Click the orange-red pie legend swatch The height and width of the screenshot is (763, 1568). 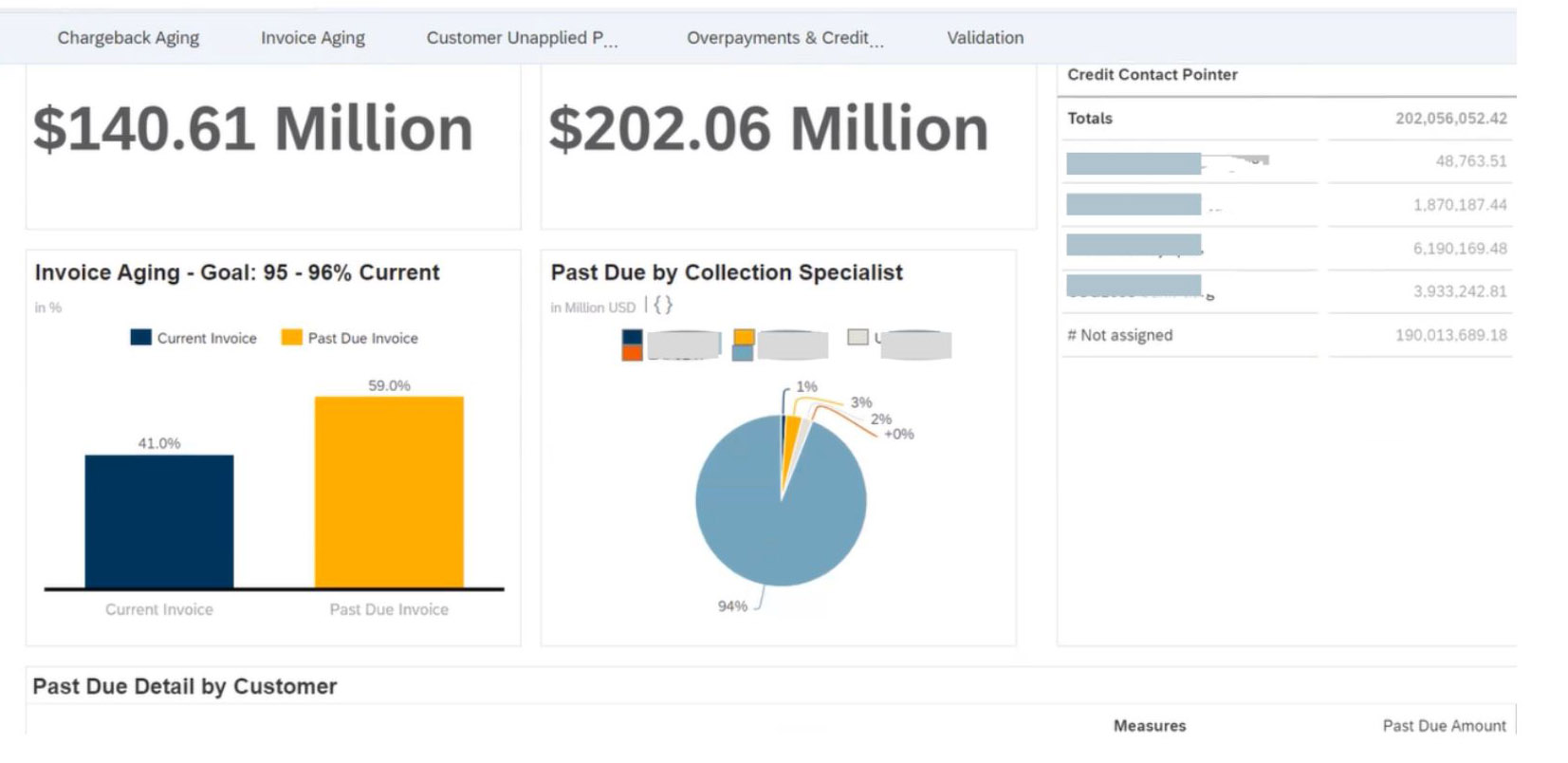[632, 353]
